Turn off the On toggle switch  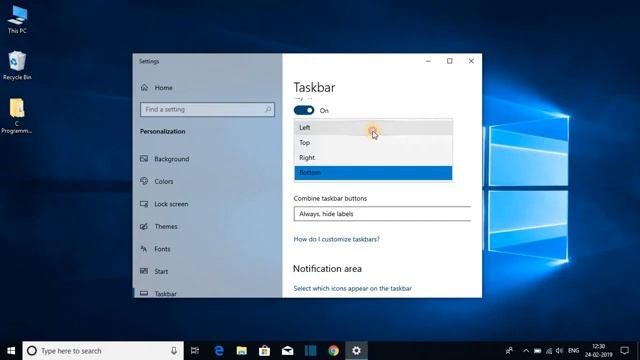(x=304, y=110)
